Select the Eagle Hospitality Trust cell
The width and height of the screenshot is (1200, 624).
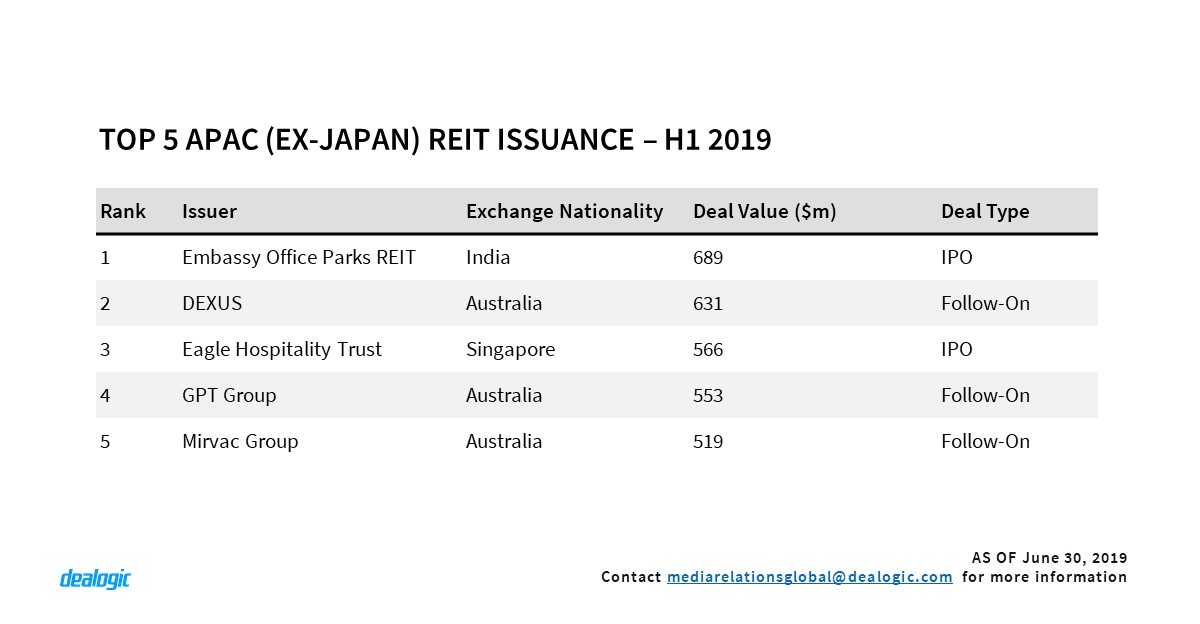point(282,350)
